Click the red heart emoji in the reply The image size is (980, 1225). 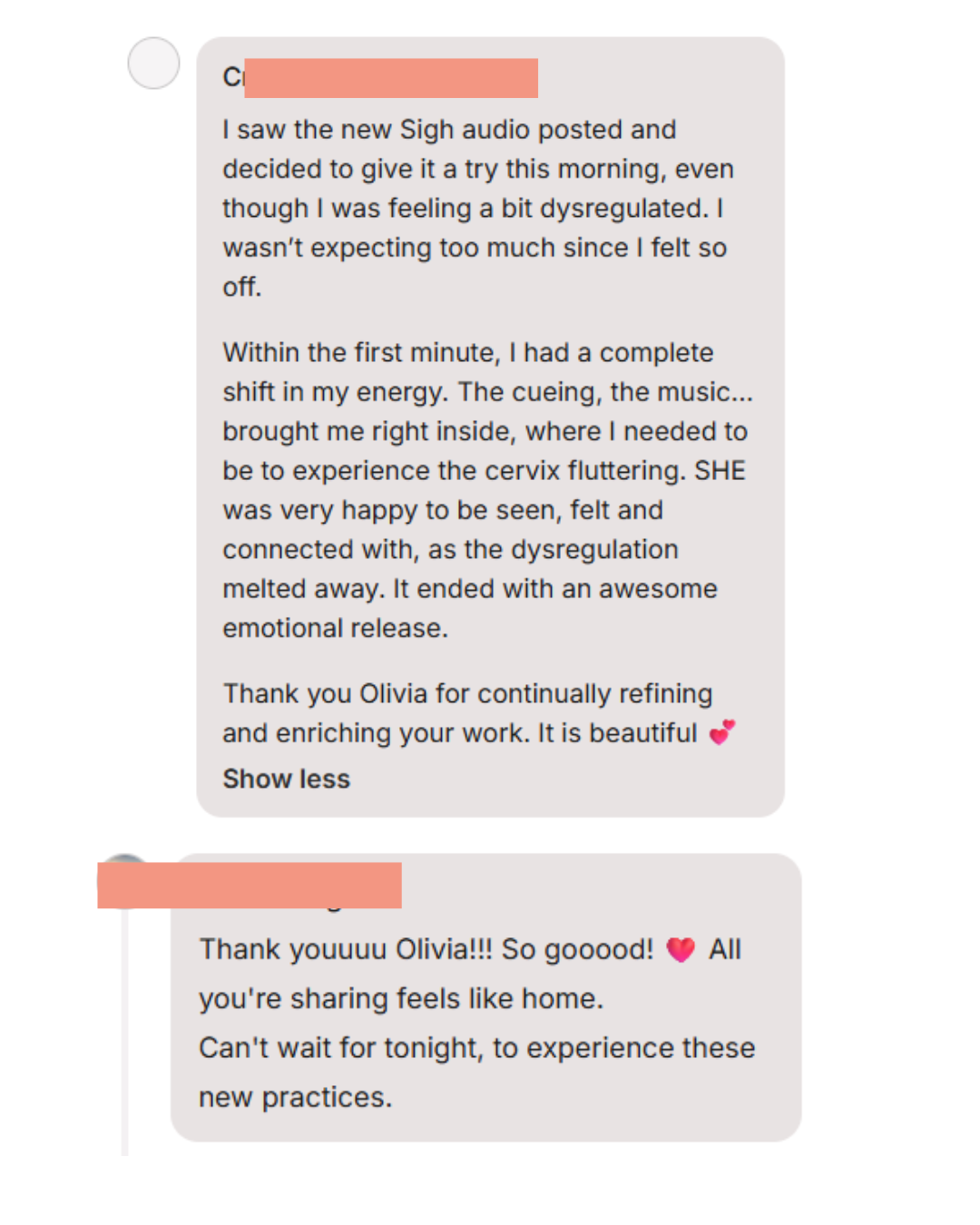coord(681,949)
